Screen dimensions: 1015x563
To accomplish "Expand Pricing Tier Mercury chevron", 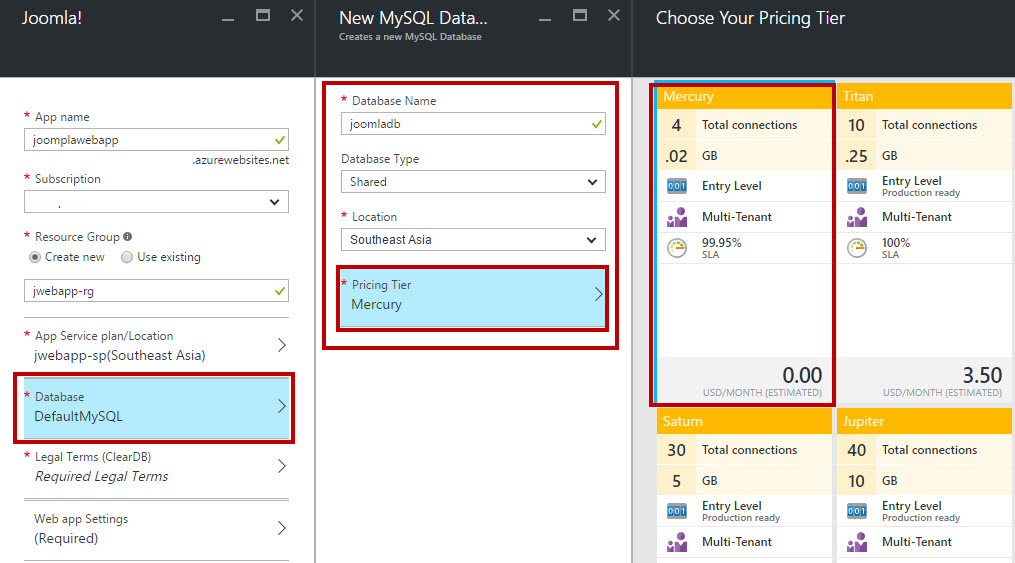I will point(598,294).
